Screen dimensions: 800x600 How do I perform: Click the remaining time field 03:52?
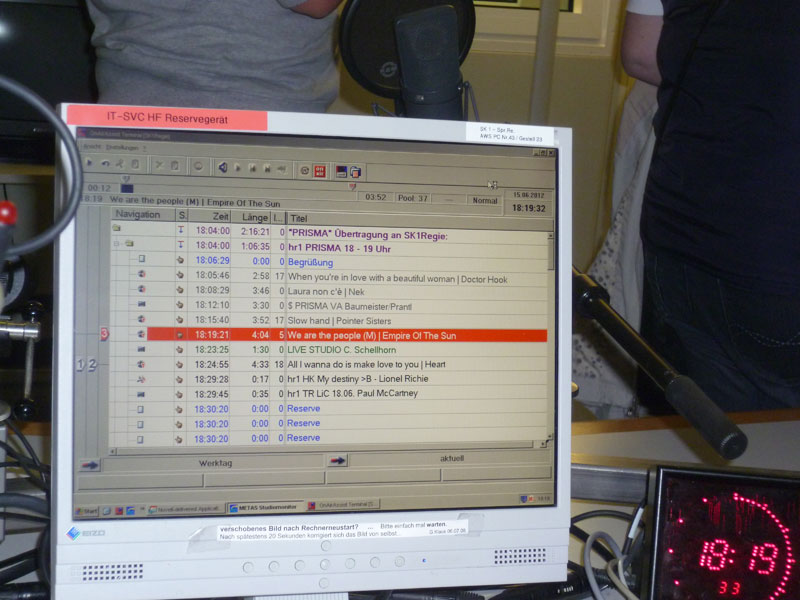[376, 196]
